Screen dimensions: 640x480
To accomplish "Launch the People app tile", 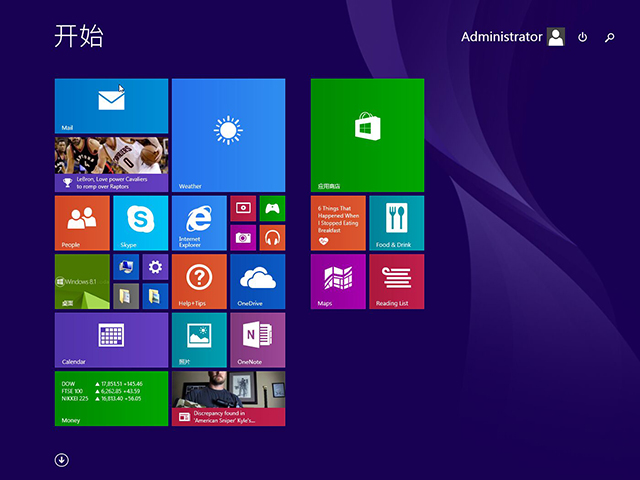I will (82, 223).
